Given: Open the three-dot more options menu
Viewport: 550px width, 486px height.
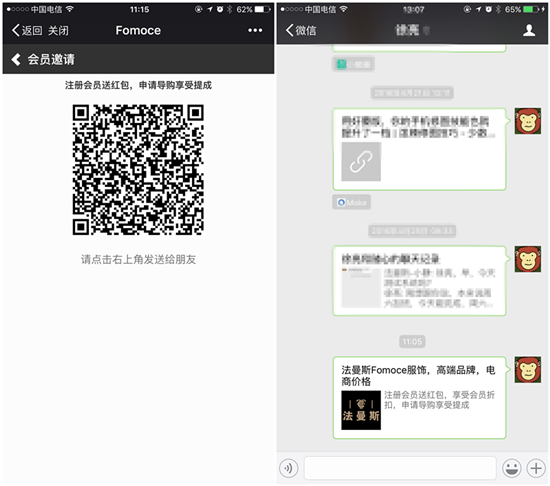Looking at the screenshot, I should [255, 31].
